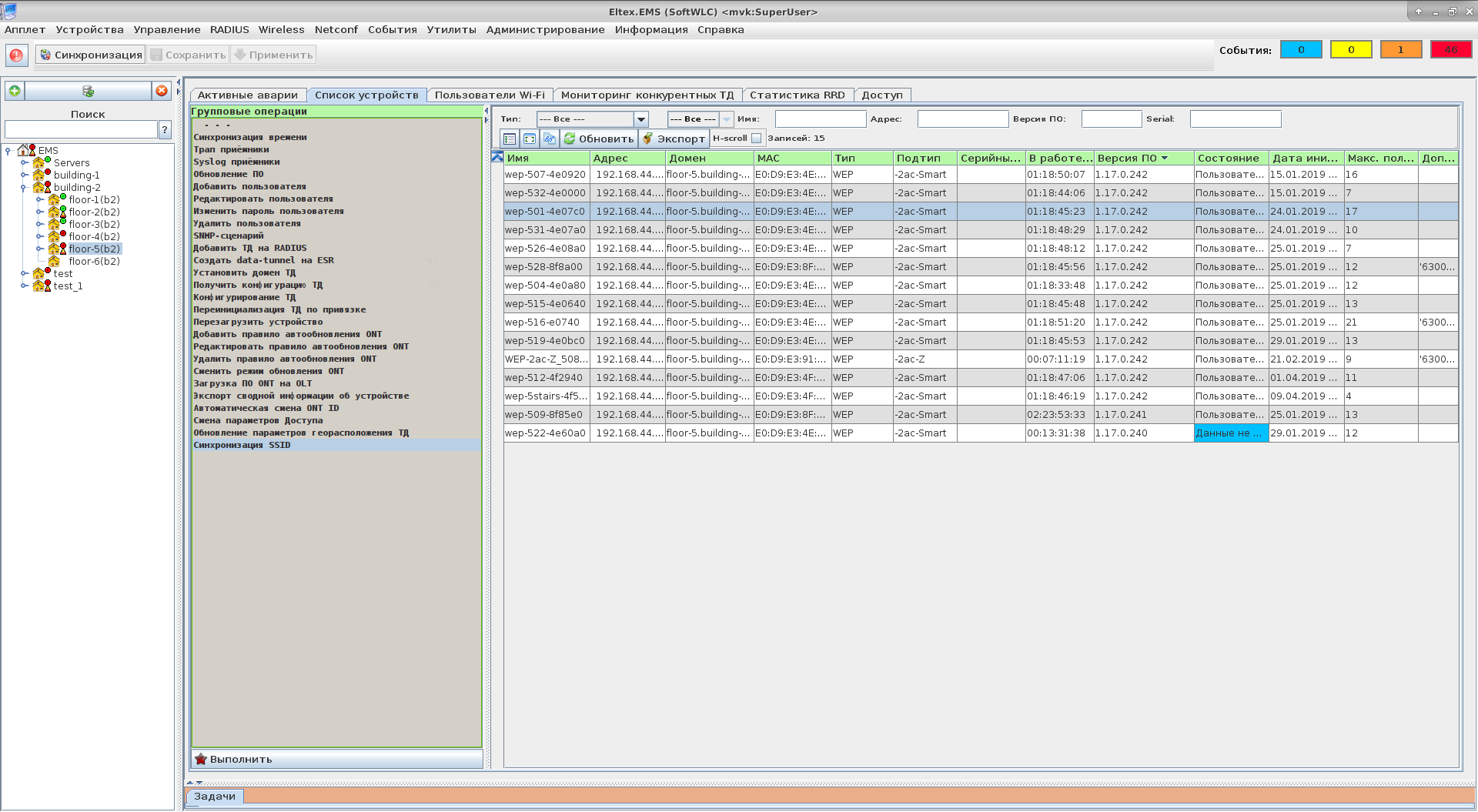Image resolution: width=1478 pixels, height=812 pixels.
Task: Click the green add-object plus icon
Action: click(15, 91)
